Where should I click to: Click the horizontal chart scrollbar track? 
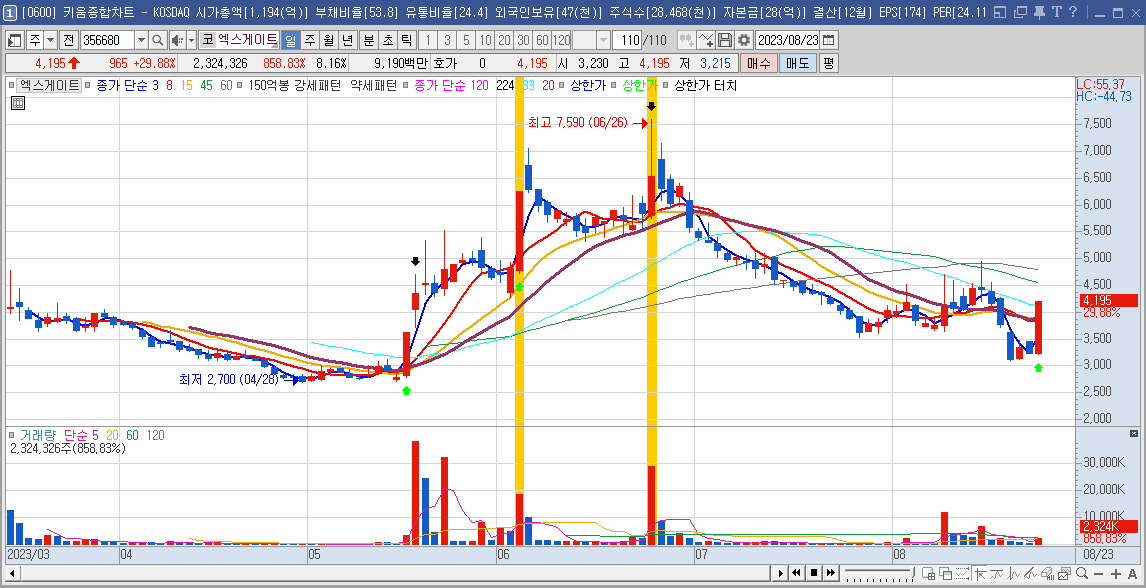(x=395, y=573)
